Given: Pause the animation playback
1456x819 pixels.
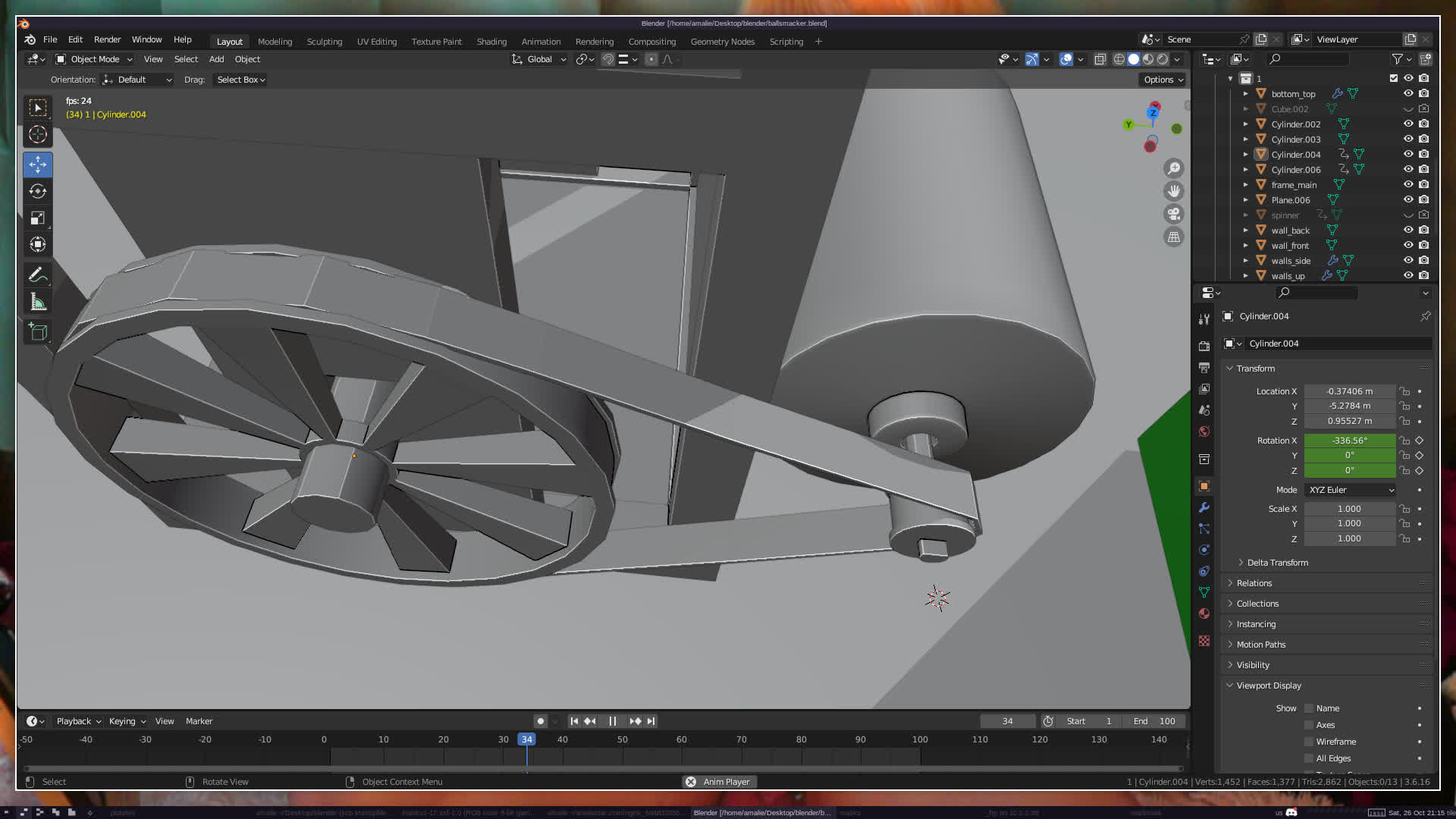Looking at the screenshot, I should pos(613,721).
